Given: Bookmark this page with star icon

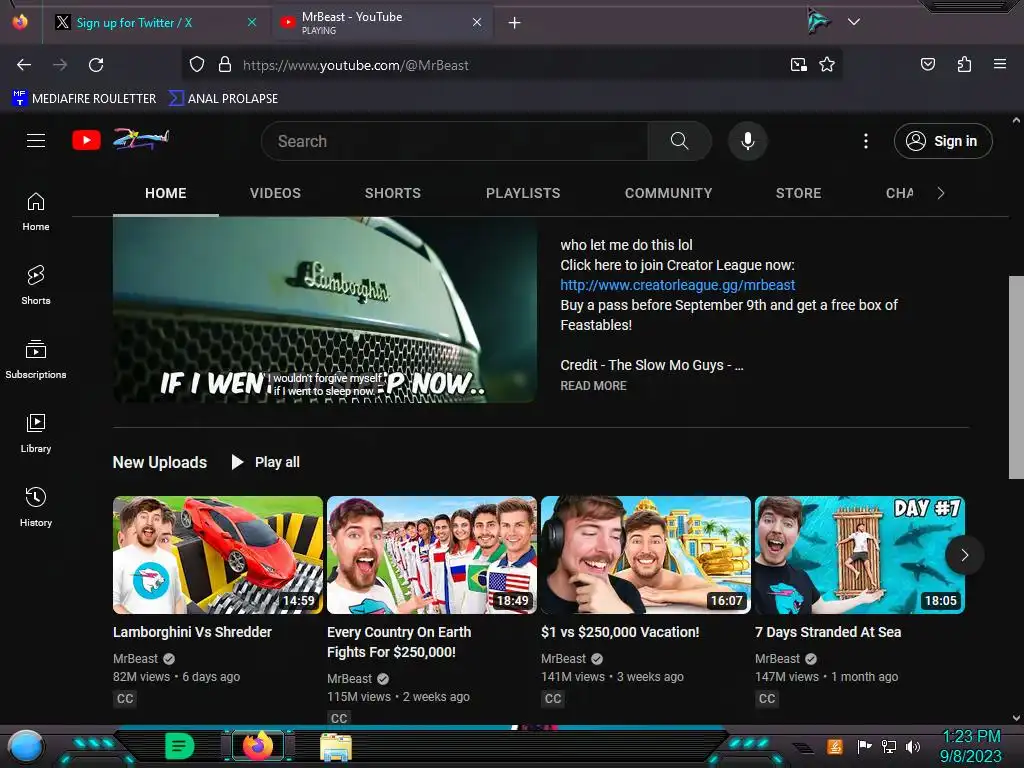Looking at the screenshot, I should click(x=827, y=65).
